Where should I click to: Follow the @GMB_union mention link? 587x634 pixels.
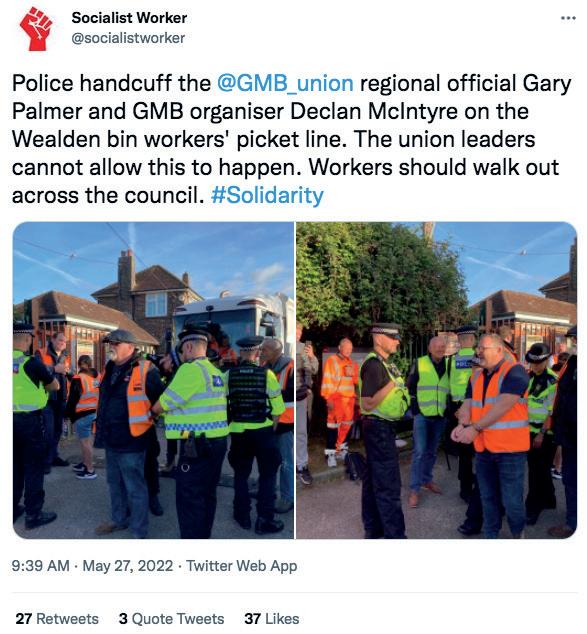coord(285,83)
